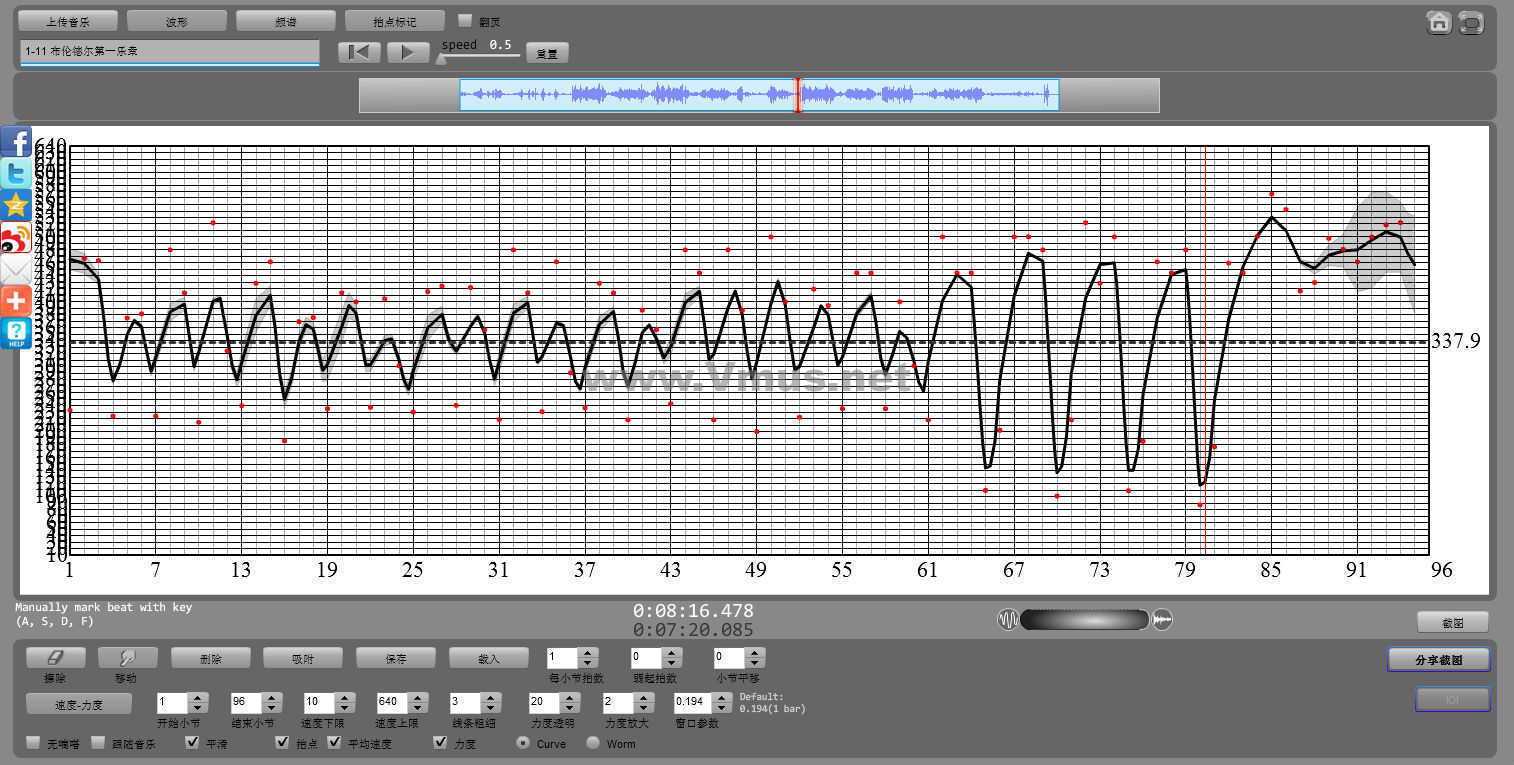The image size is (1514, 765).
Task: Decrease 小节平移 with the down arrow
Action: [756, 663]
